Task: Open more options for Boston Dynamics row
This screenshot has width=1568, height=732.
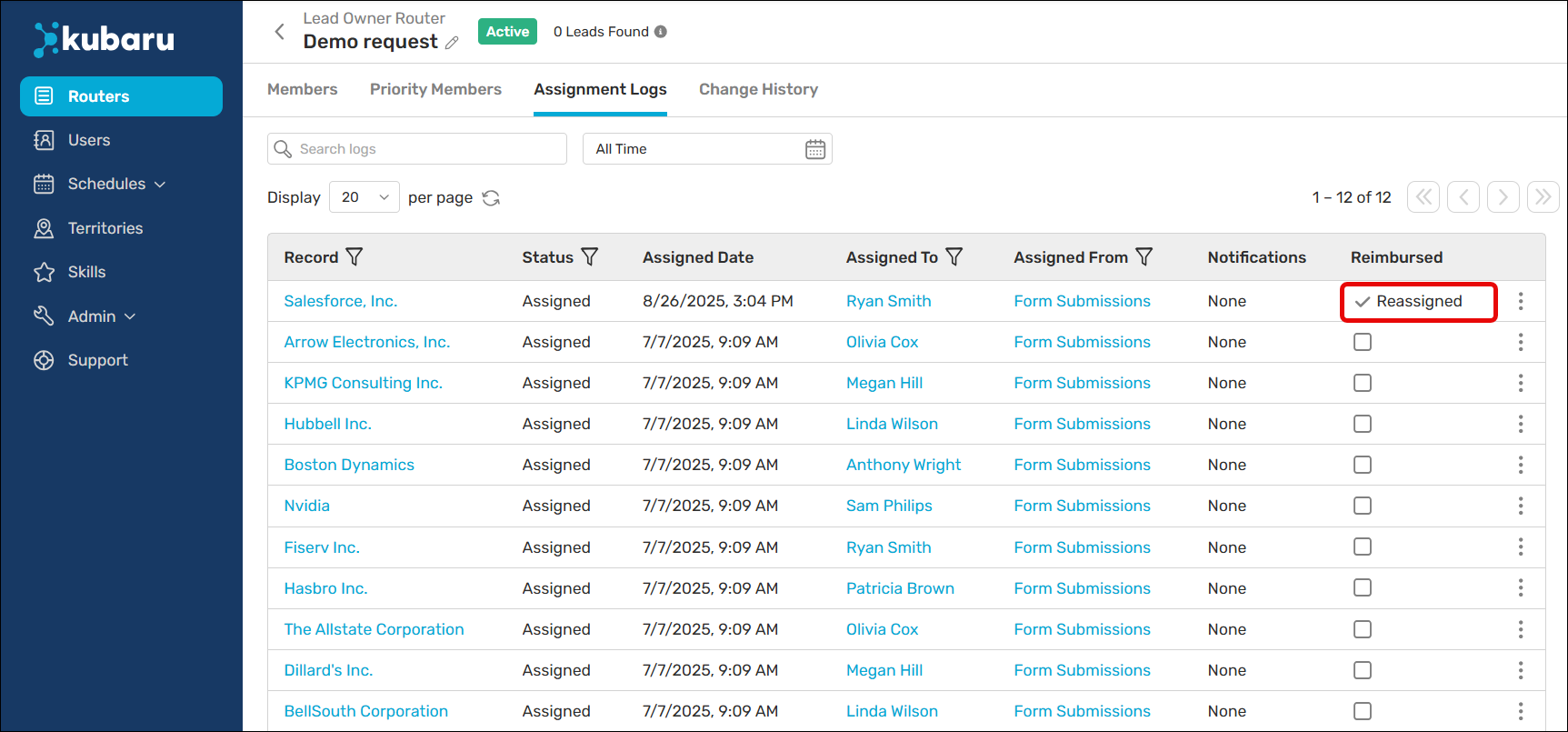Action: tap(1521, 465)
